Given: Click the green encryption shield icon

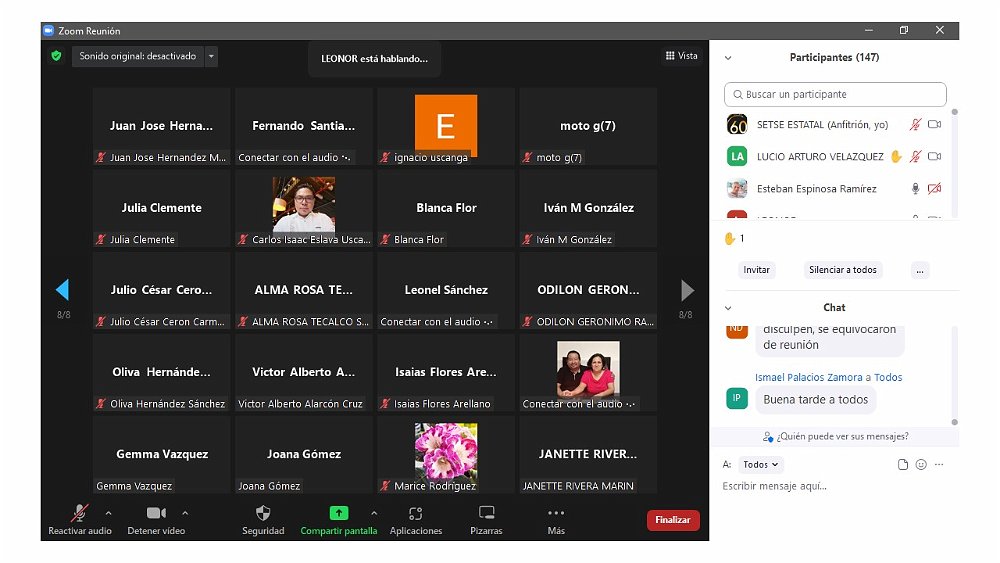Looking at the screenshot, I should tap(57, 56).
